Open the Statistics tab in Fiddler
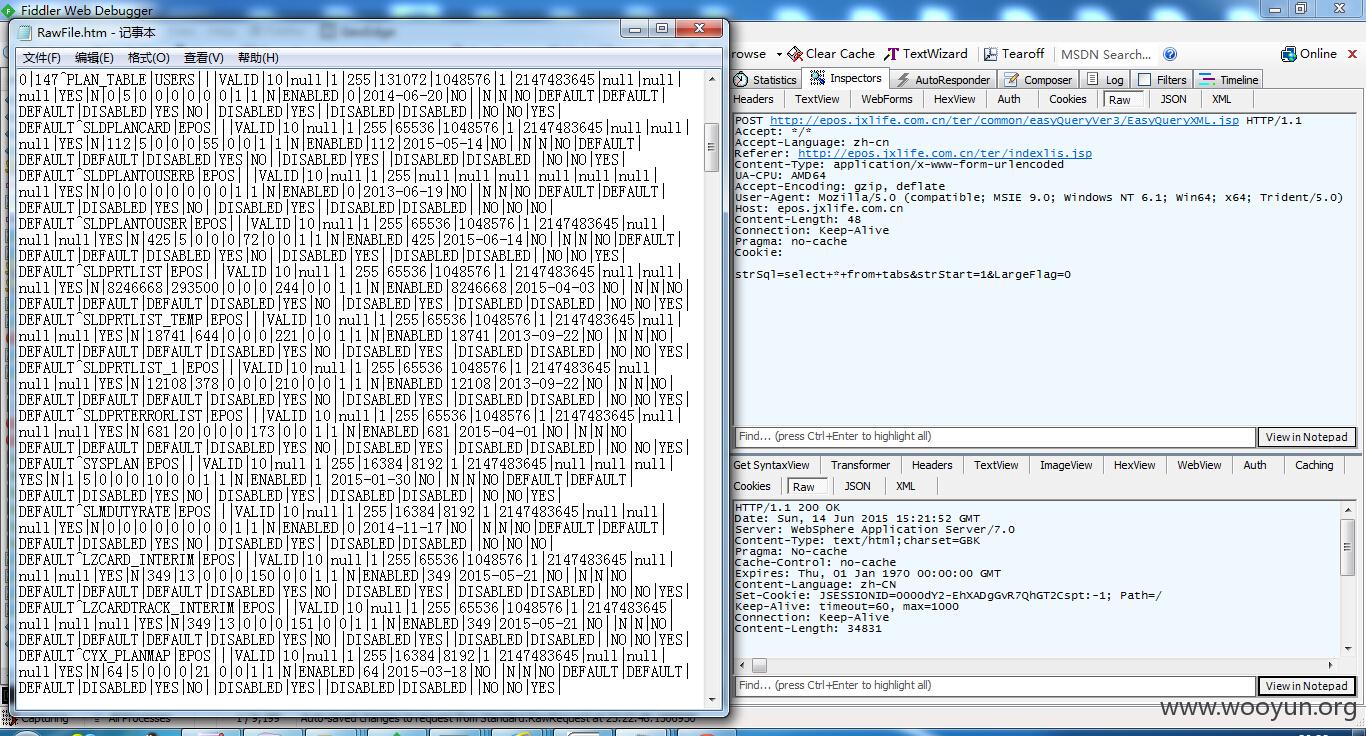The image size is (1366, 736). coord(766,80)
